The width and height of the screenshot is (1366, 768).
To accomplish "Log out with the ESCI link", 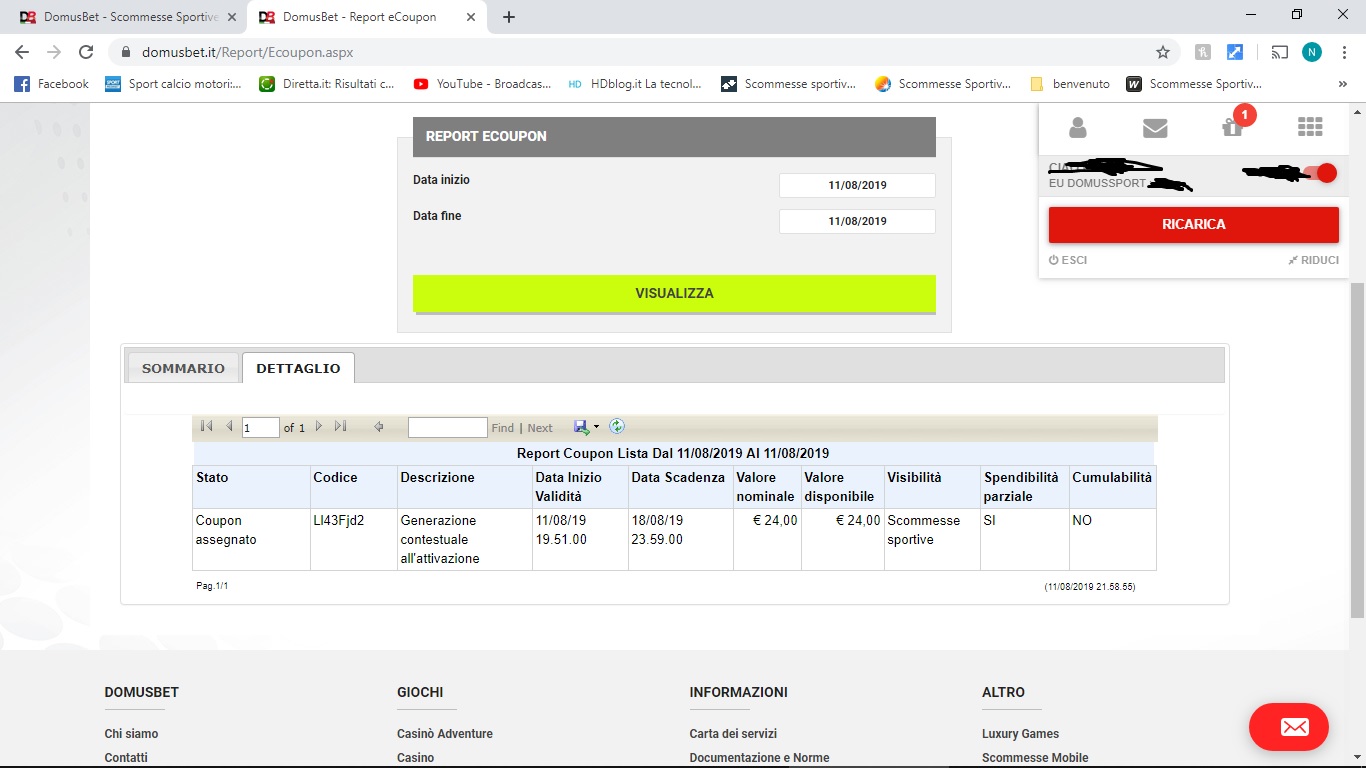I will coord(1068,260).
